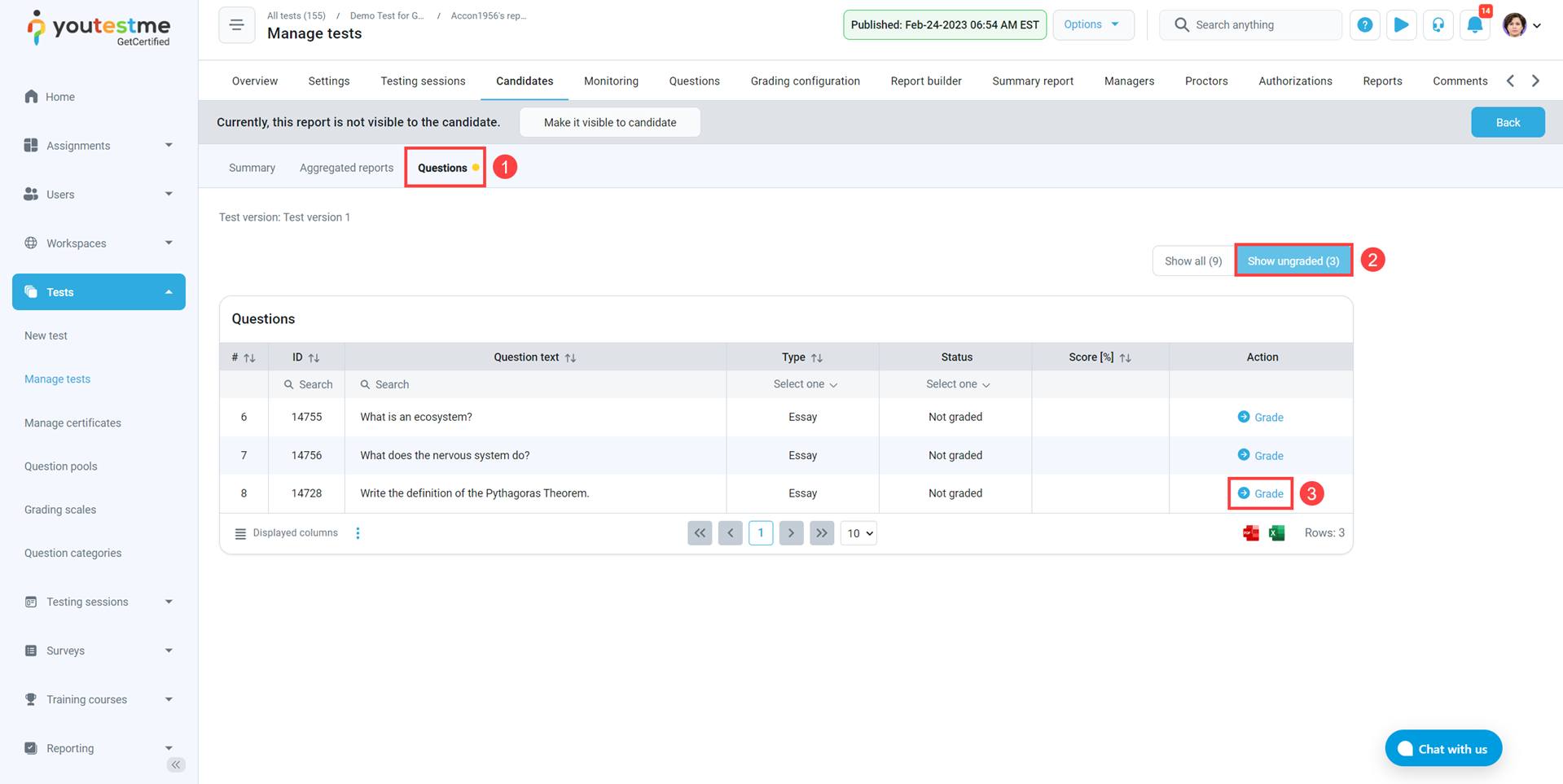The width and height of the screenshot is (1563, 784).
Task: Export questions table to Excel
Action: [1276, 533]
